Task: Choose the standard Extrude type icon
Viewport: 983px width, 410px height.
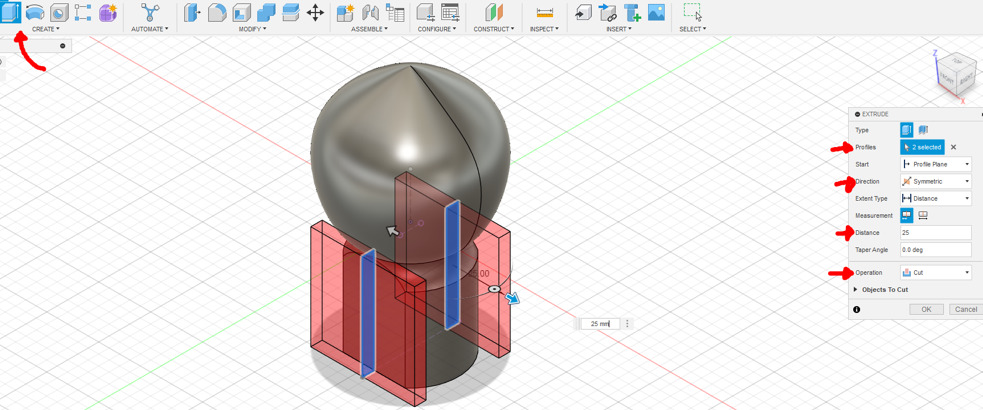Action: 907,130
